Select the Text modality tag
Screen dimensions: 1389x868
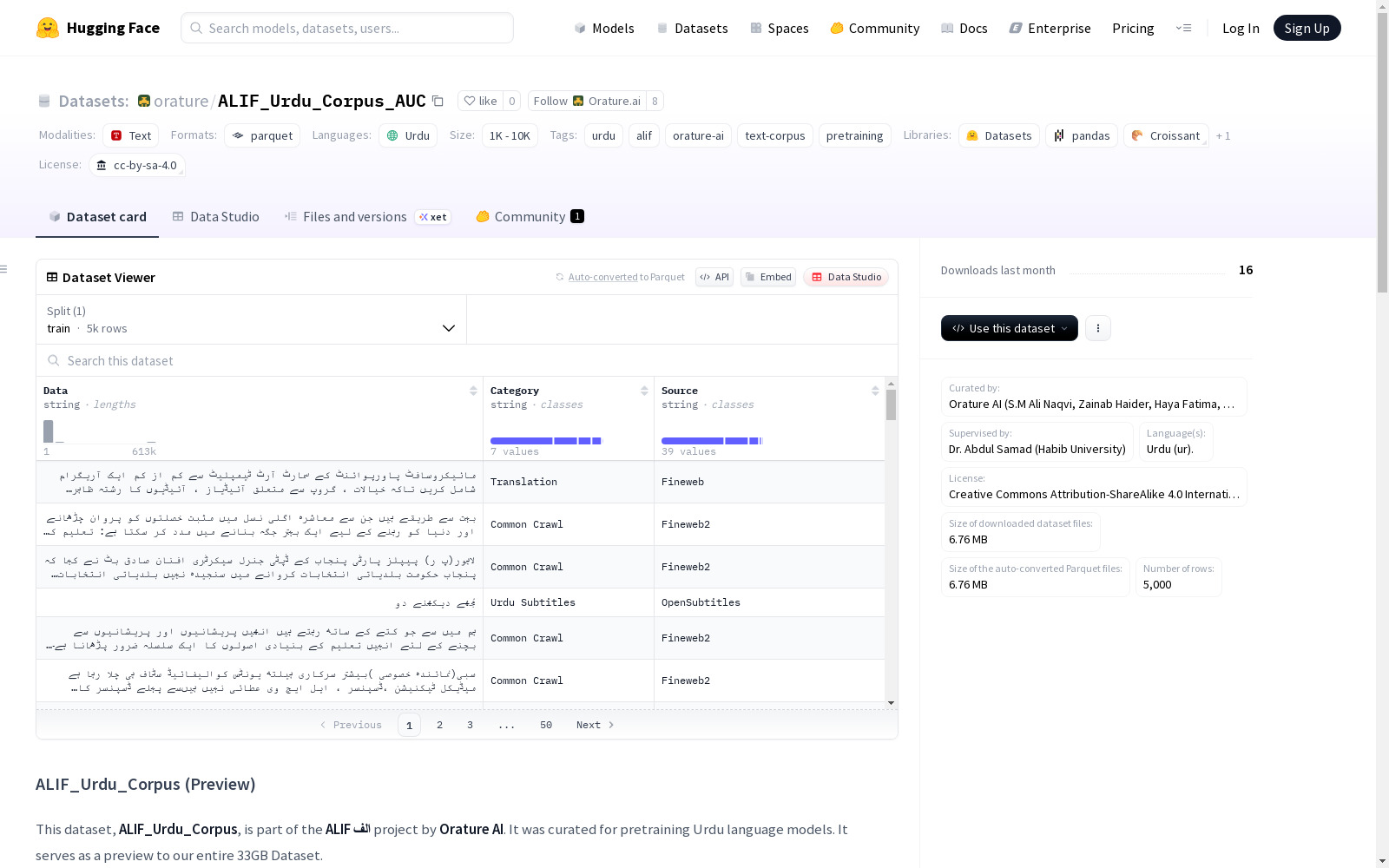coord(130,135)
